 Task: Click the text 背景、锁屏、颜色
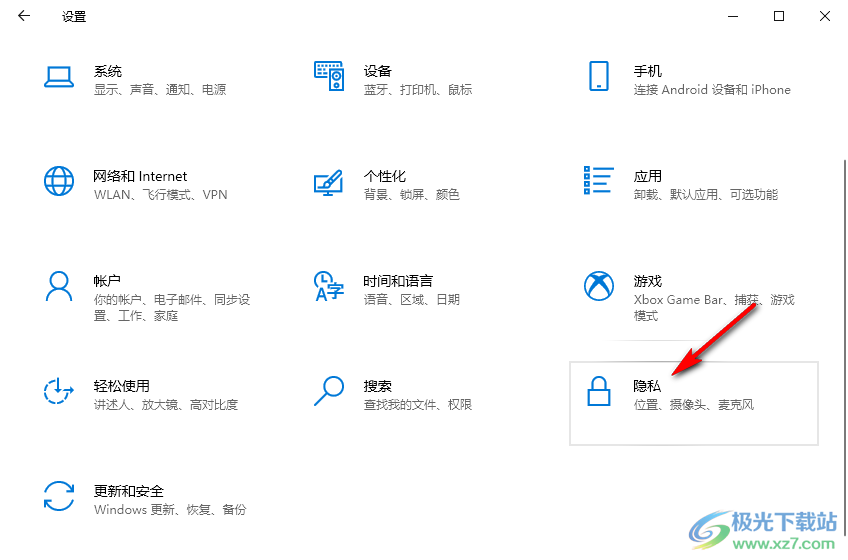(412, 194)
